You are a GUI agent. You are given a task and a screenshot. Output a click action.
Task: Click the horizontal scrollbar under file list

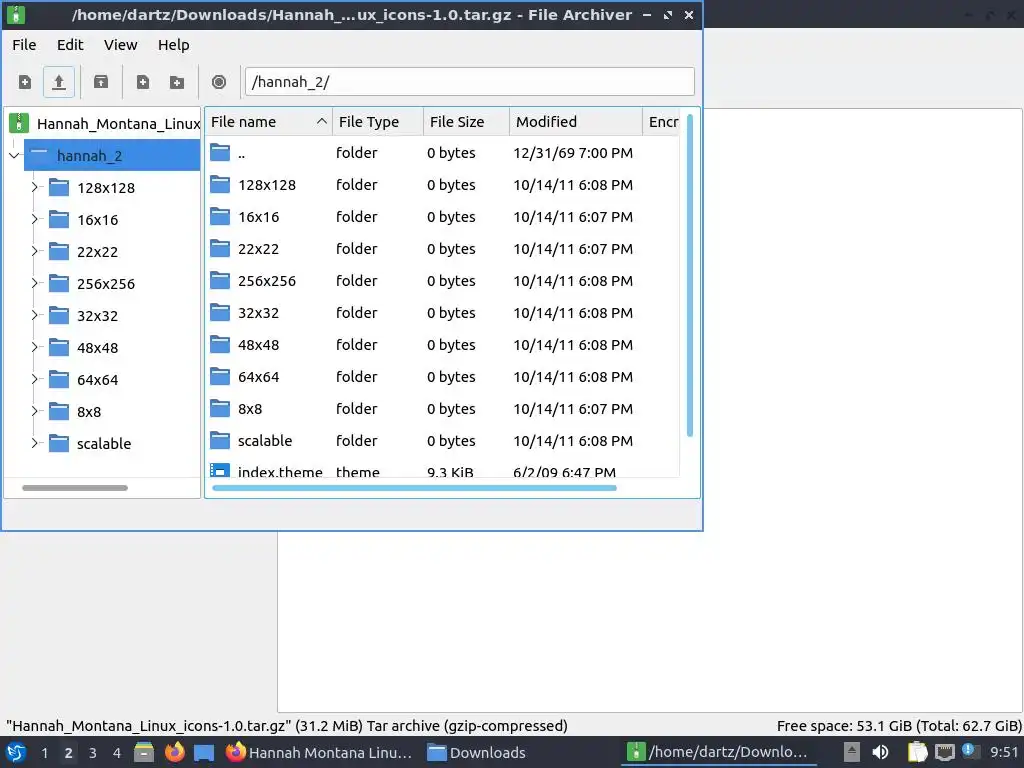[414, 487]
